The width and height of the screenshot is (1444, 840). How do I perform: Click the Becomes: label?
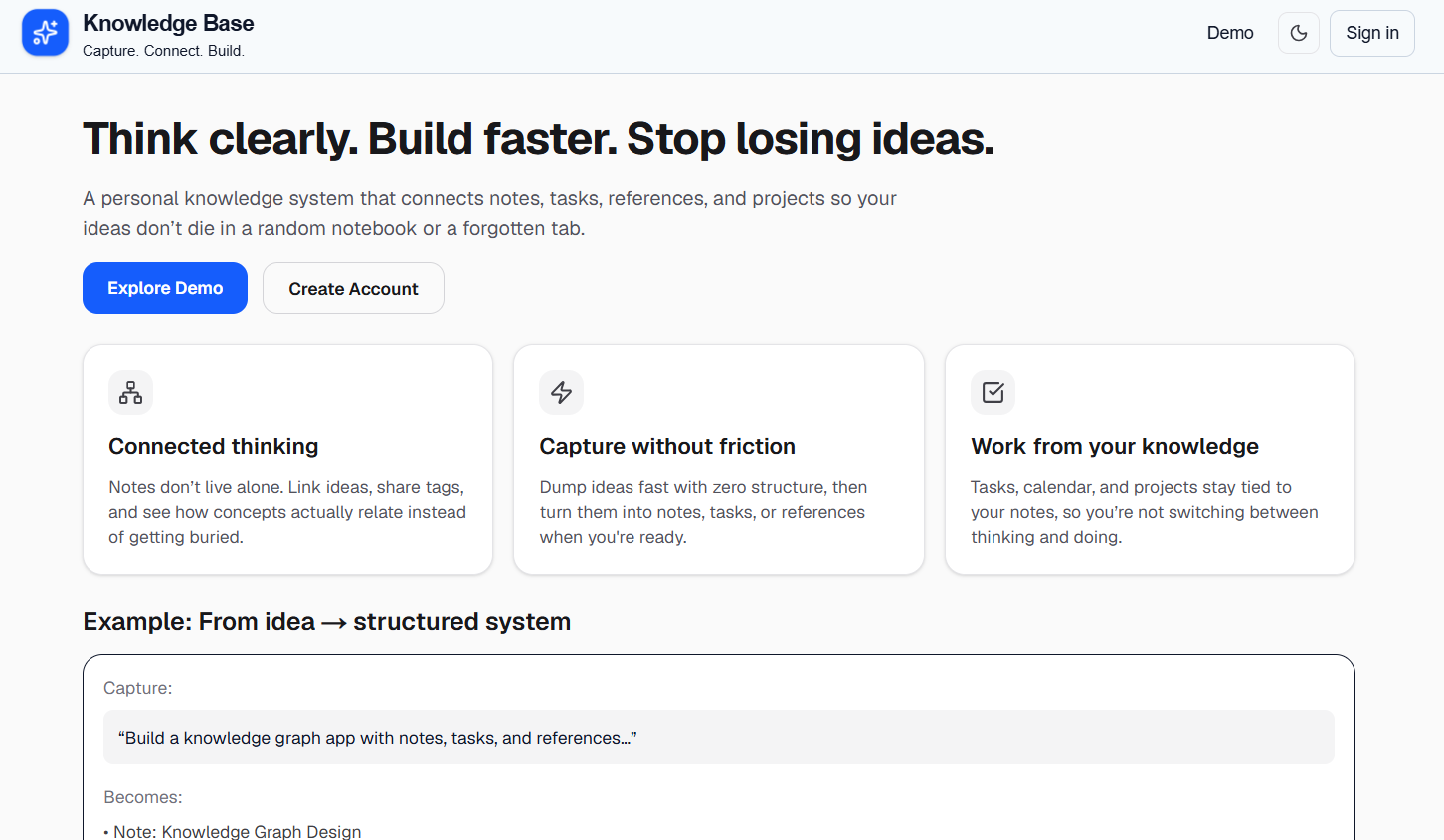(143, 797)
